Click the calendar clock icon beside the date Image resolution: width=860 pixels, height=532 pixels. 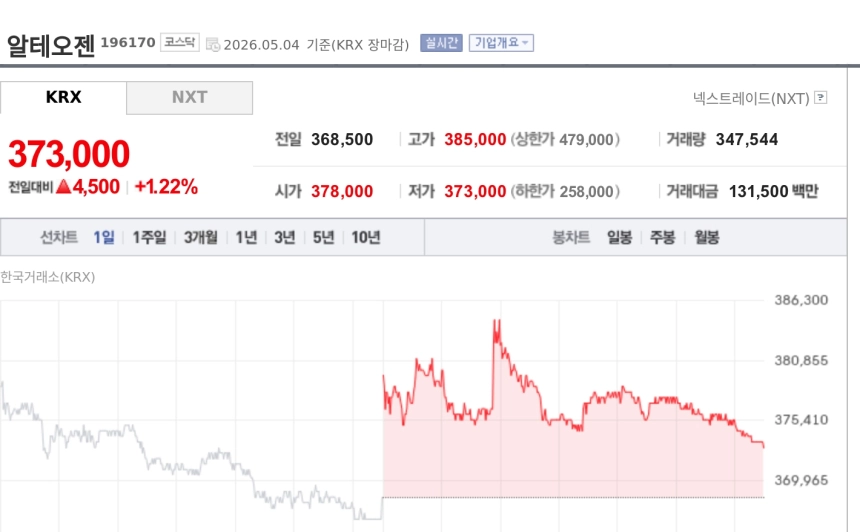tap(213, 44)
